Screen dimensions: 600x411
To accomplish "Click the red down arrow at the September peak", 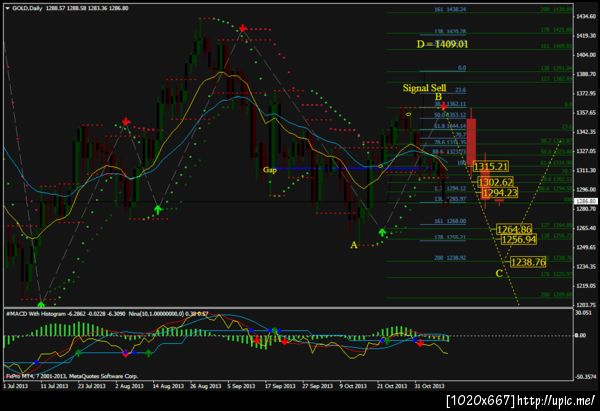I will (x=243, y=28).
